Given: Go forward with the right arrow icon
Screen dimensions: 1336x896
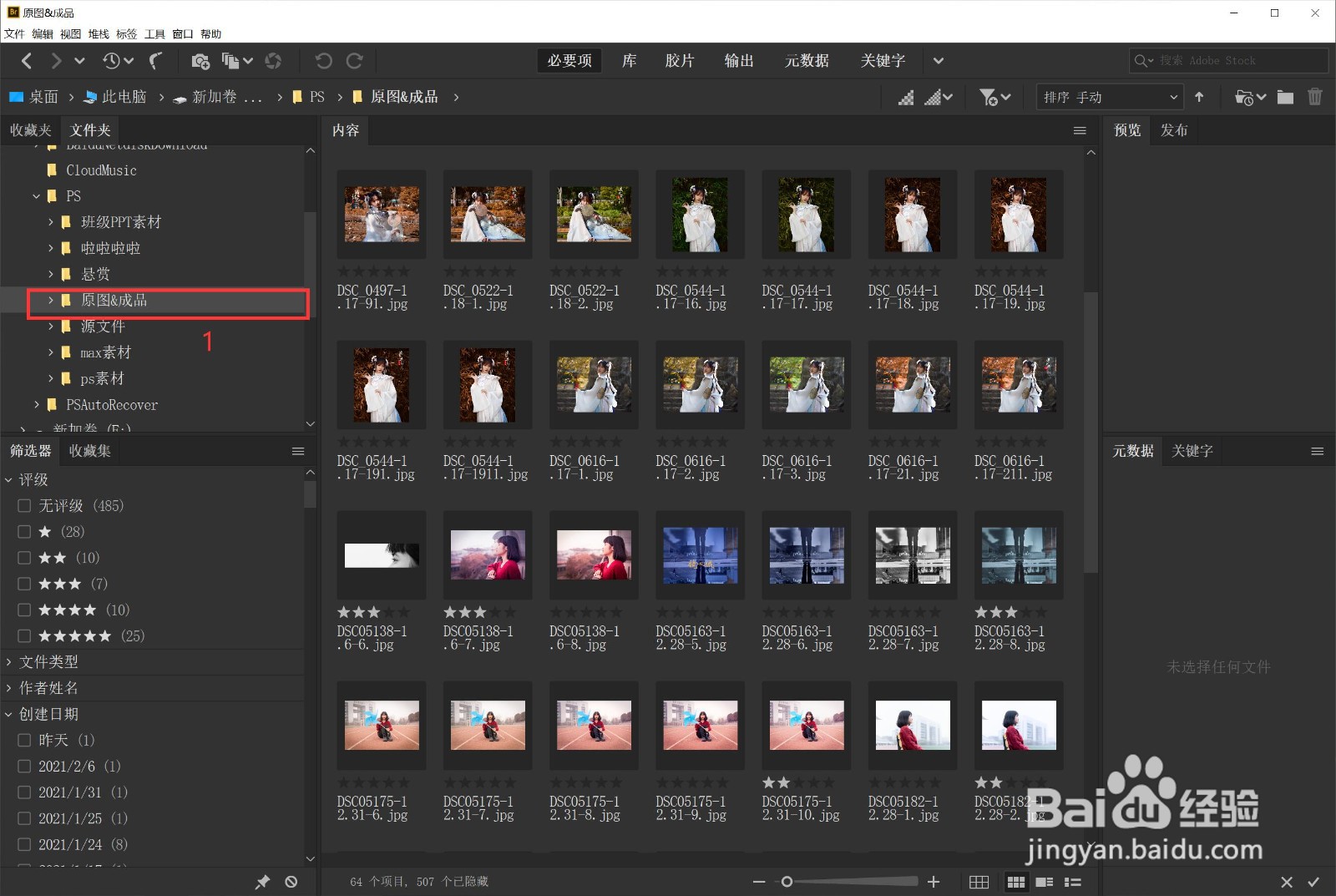Looking at the screenshot, I should (55, 61).
